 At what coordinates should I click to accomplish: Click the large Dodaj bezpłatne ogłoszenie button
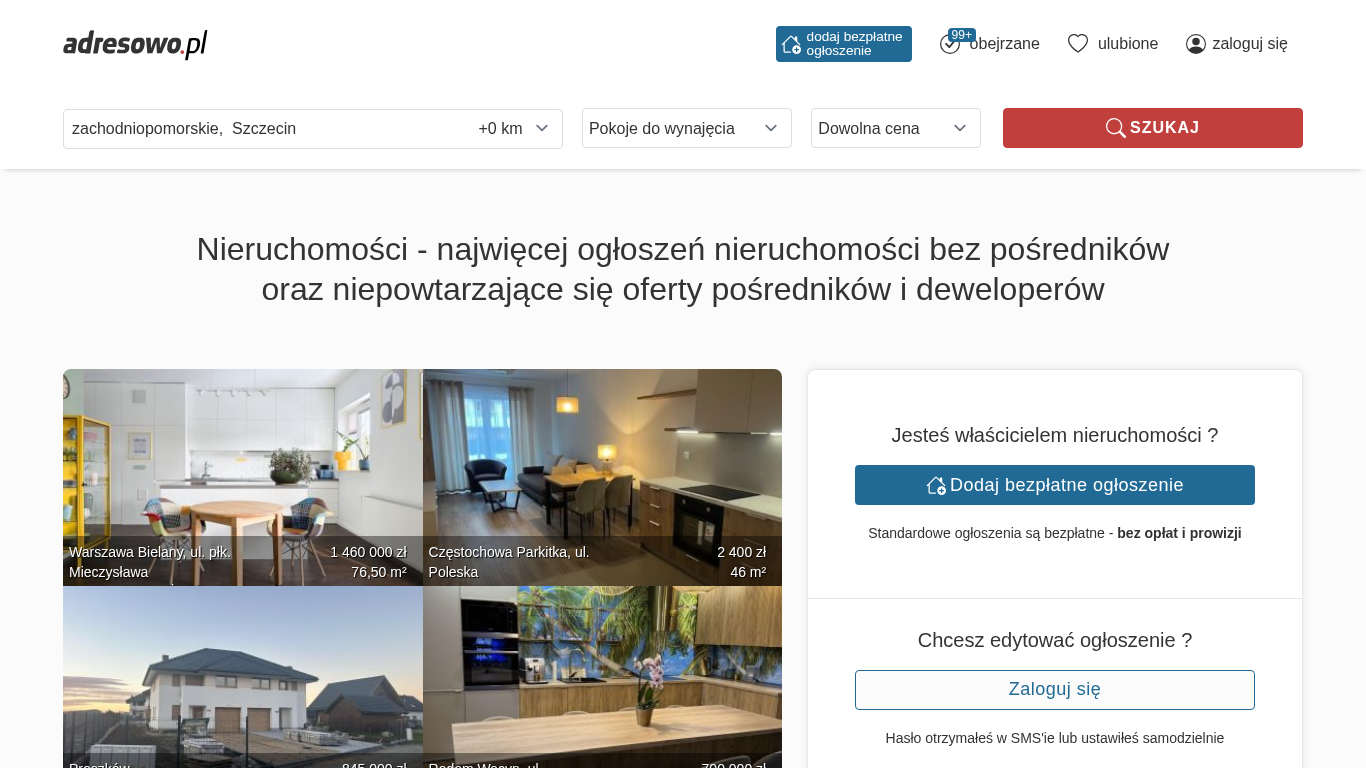(1055, 485)
